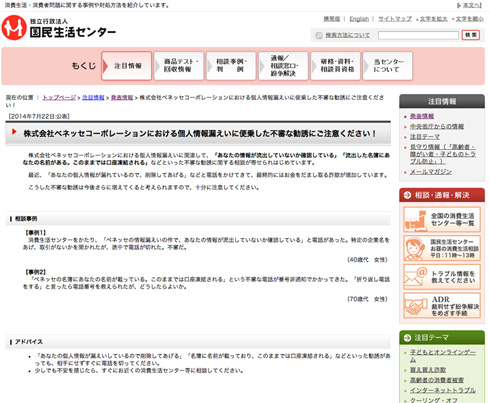Viewport: 490px width, 403px height.
Task: Open the 相談事例・判例 navigation tab
Action: click(x=231, y=66)
